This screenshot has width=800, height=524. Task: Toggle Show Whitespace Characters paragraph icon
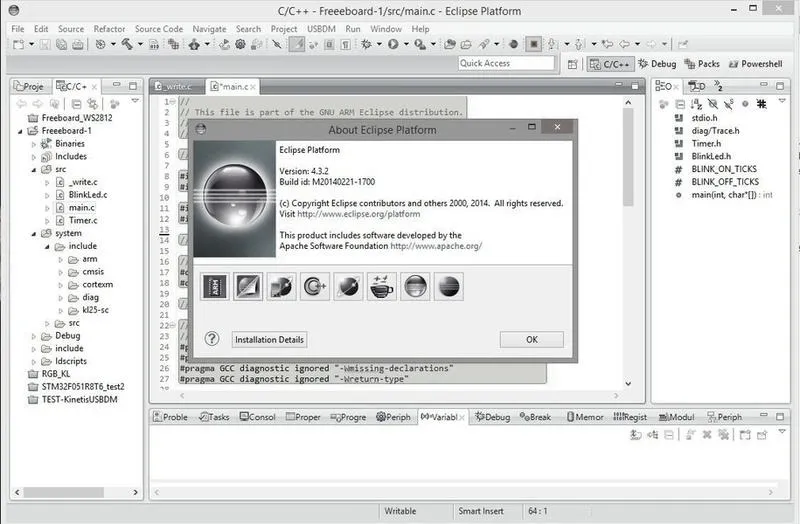345,44
